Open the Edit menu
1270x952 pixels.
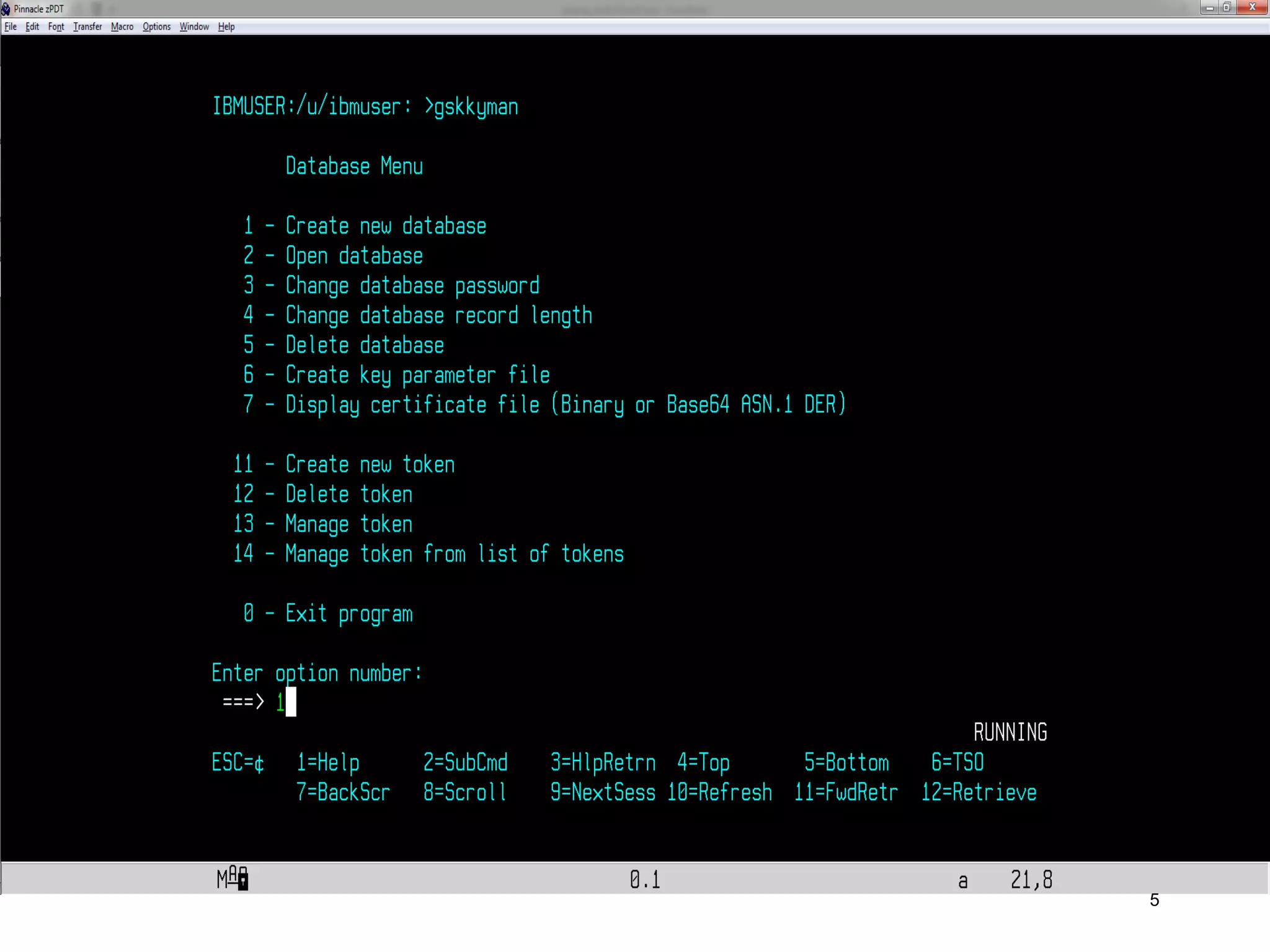tap(32, 27)
